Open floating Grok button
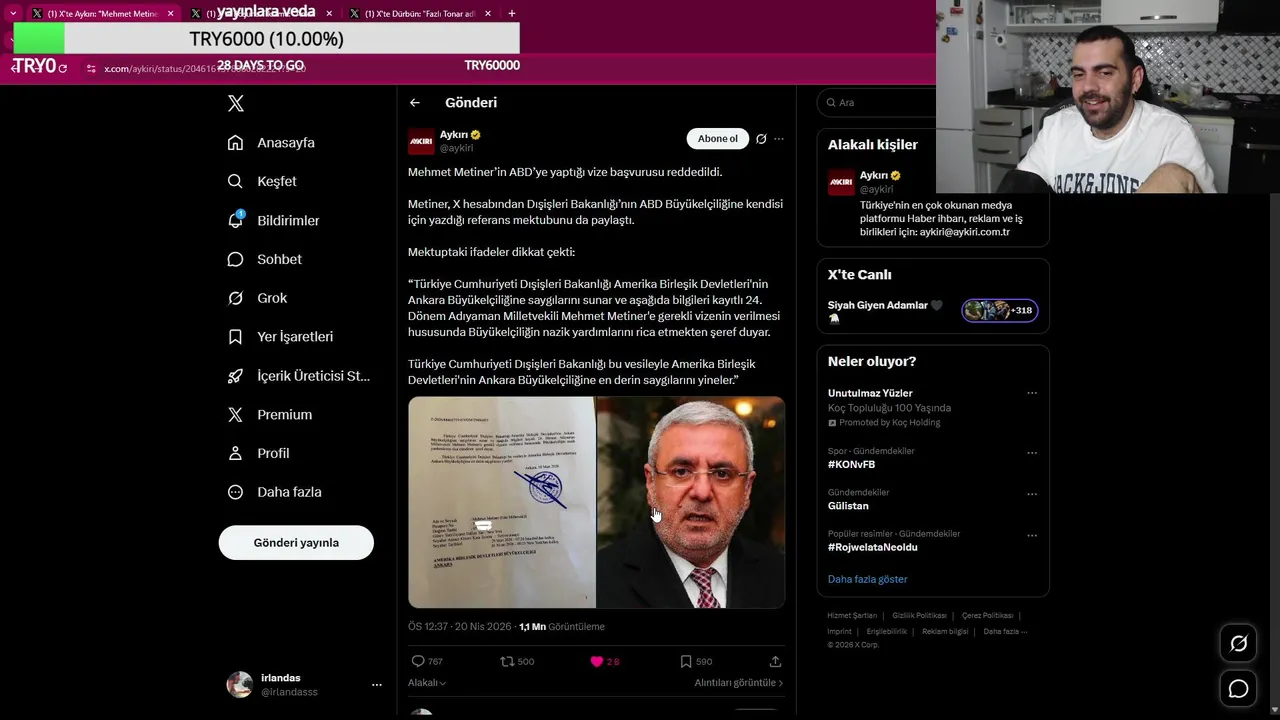Screen dimensions: 1280x720 1238,644
